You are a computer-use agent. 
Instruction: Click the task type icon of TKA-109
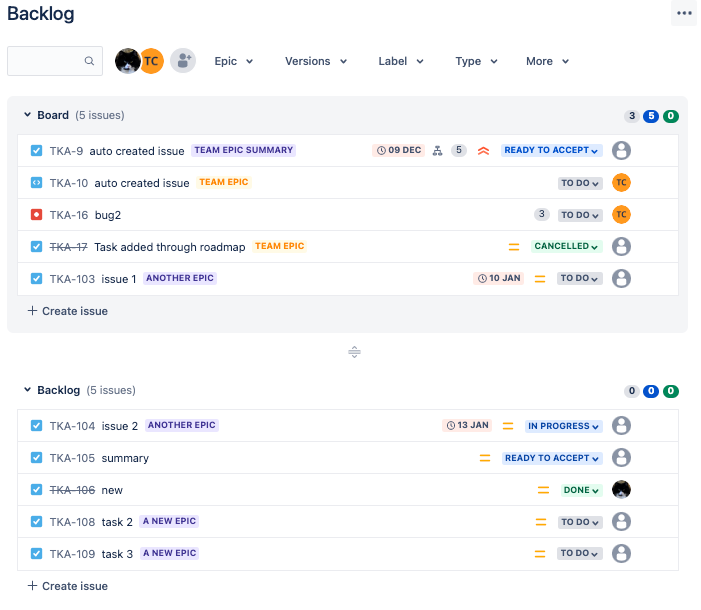tap(37, 554)
